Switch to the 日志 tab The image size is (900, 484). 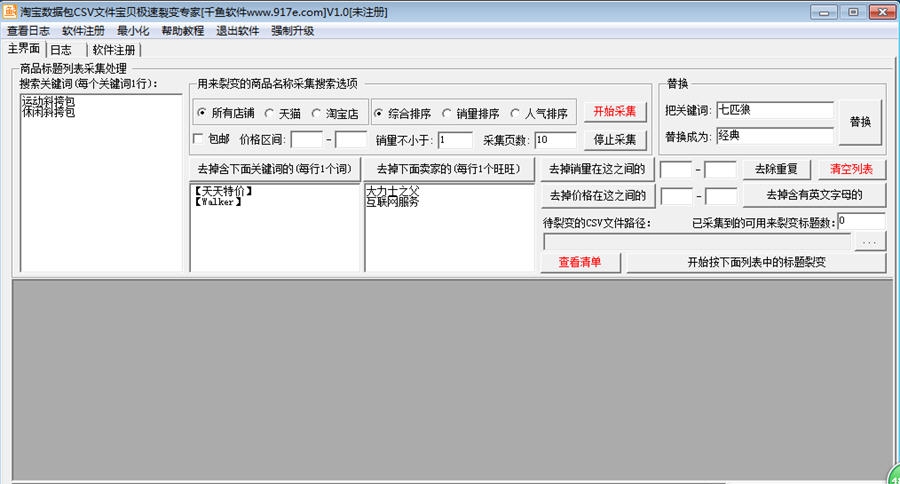(x=61, y=50)
